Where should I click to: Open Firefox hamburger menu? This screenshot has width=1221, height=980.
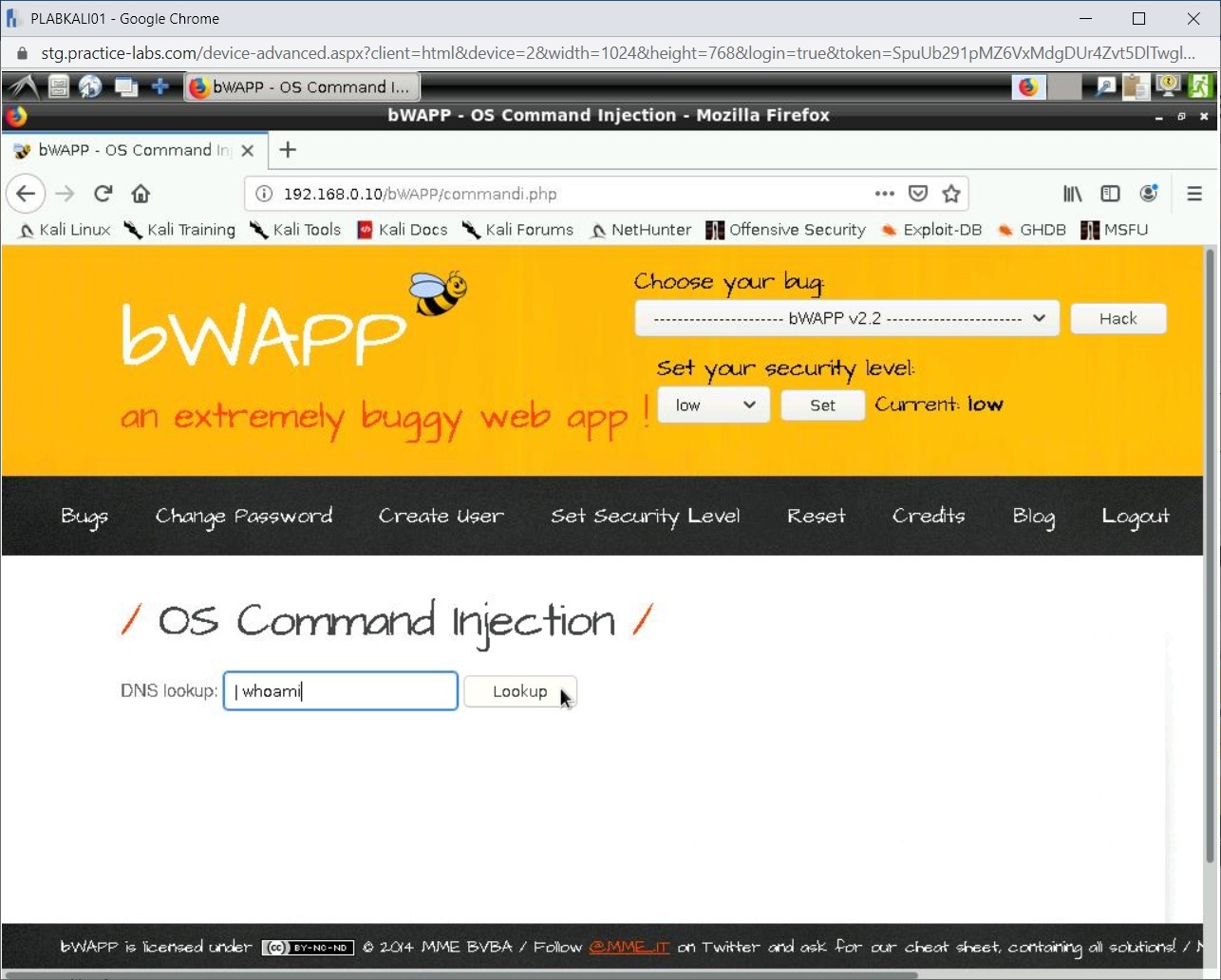point(1193,194)
